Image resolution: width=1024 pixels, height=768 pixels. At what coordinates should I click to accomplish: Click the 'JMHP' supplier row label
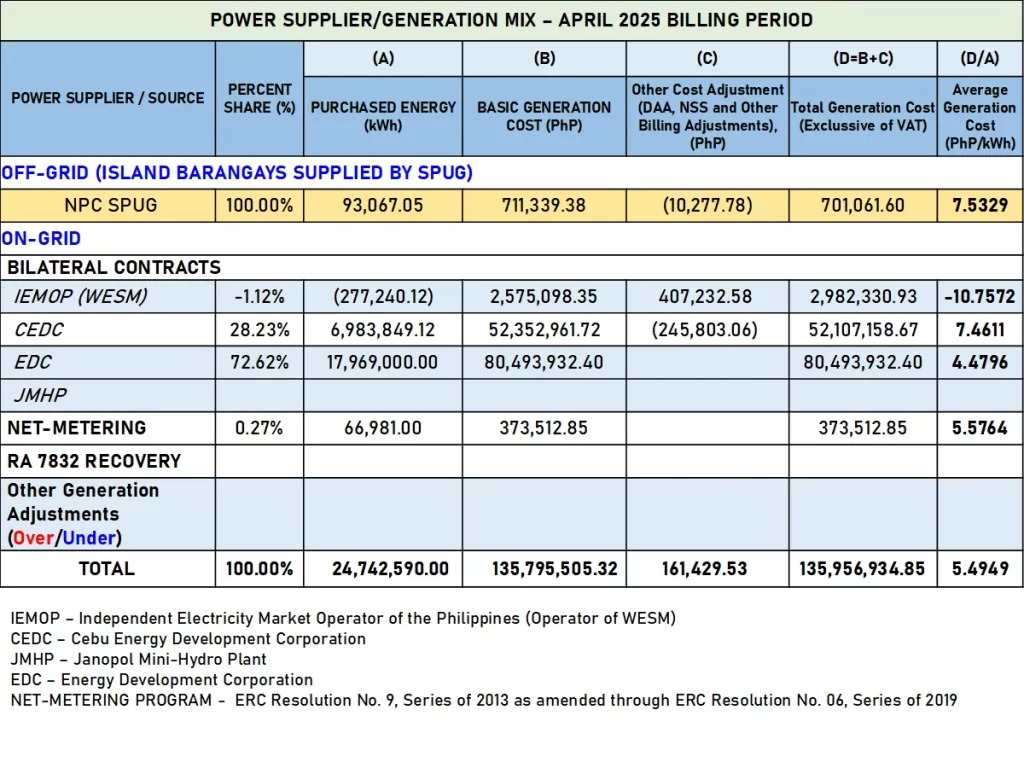(x=40, y=396)
